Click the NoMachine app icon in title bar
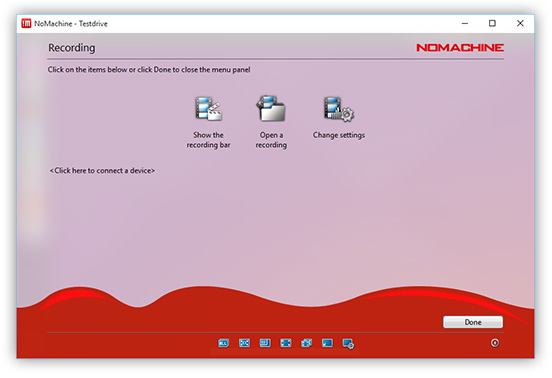552x378 pixels. 26,23
